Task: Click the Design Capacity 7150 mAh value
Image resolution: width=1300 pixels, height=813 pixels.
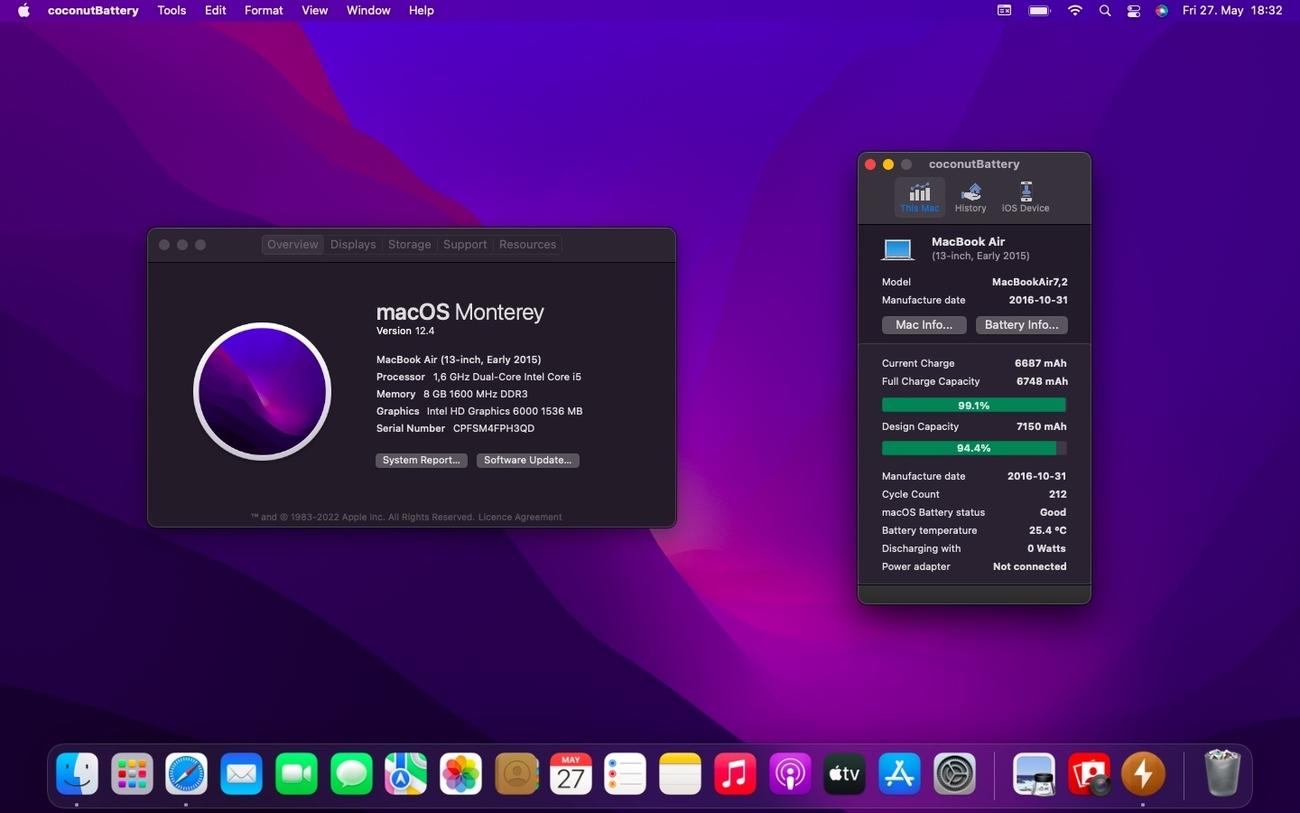Action: point(1041,426)
